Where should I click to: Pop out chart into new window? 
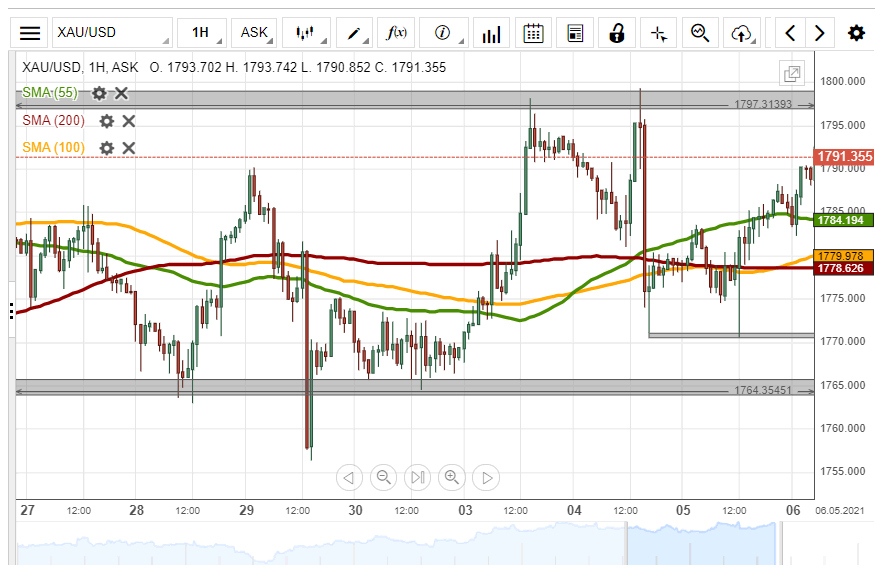791,73
